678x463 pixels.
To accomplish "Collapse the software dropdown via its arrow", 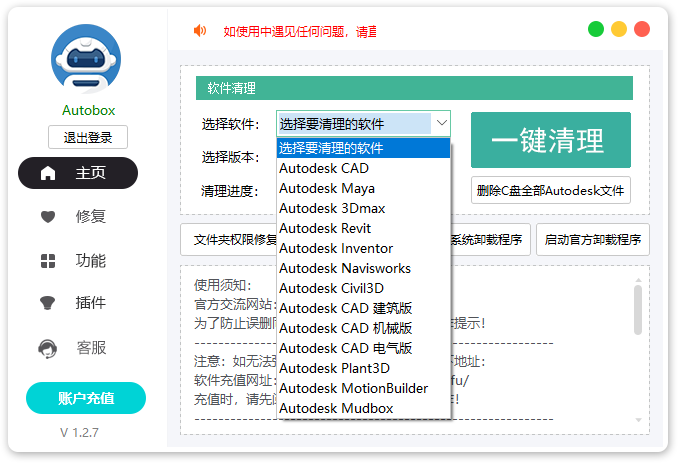I will click(x=441, y=123).
